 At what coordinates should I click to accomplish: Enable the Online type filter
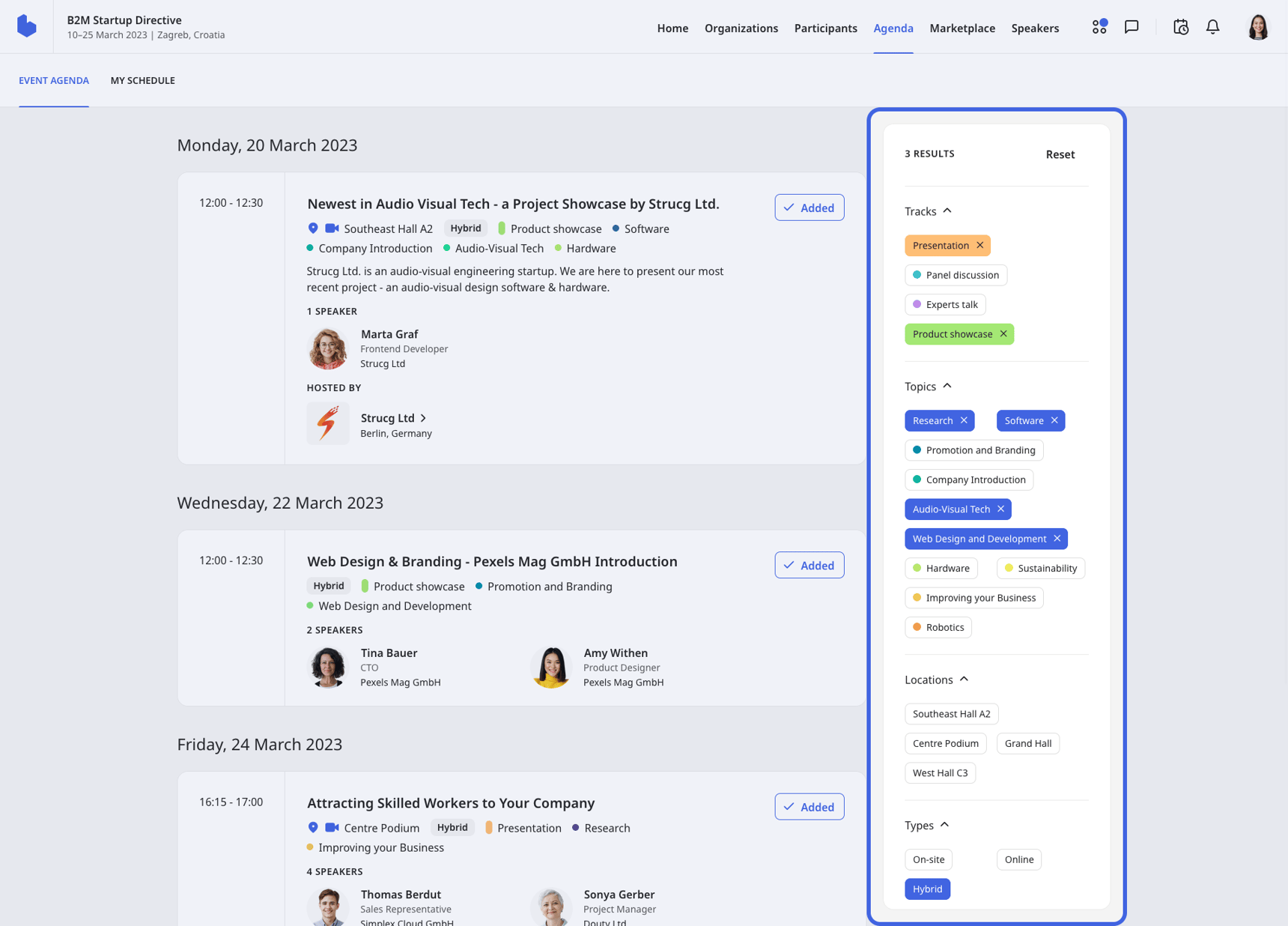click(1018, 859)
